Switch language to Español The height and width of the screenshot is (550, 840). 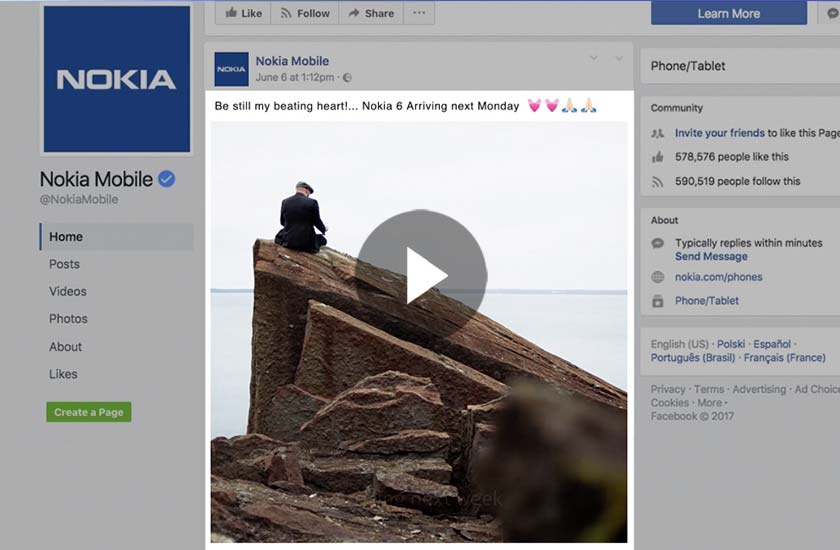(772, 344)
